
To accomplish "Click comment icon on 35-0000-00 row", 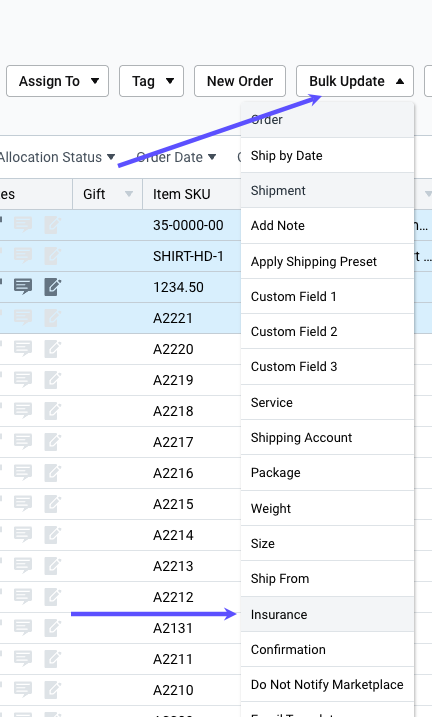I will tap(23, 225).
